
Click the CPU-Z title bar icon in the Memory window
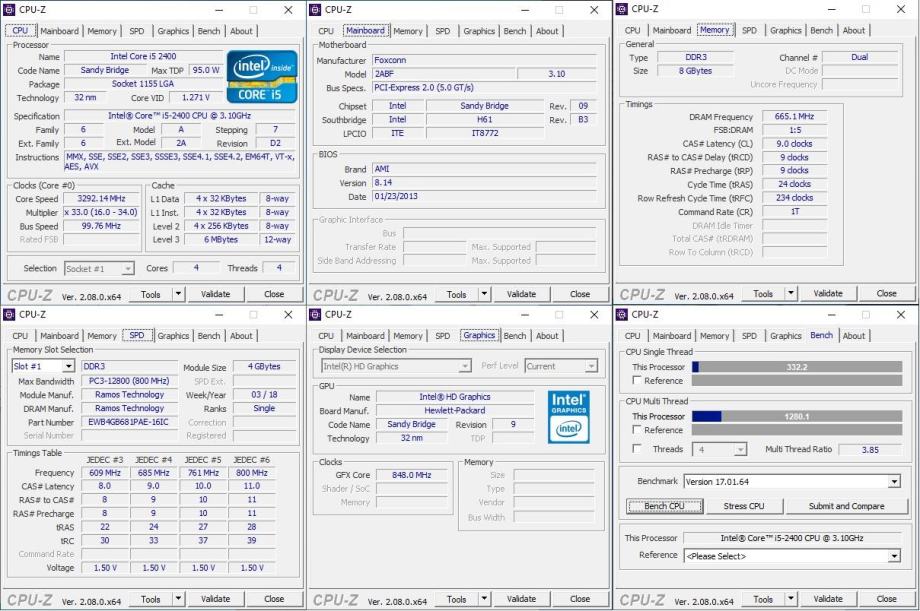(x=622, y=9)
